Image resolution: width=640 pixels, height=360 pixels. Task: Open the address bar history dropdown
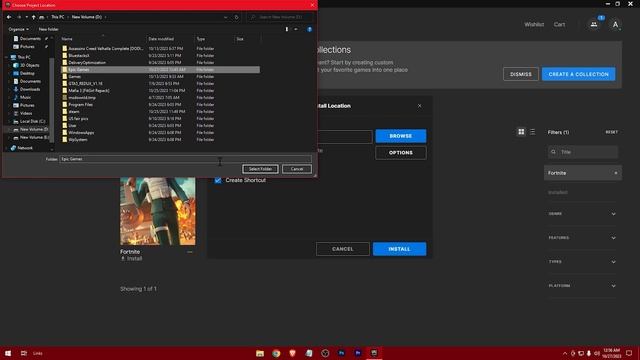[x=225, y=17]
